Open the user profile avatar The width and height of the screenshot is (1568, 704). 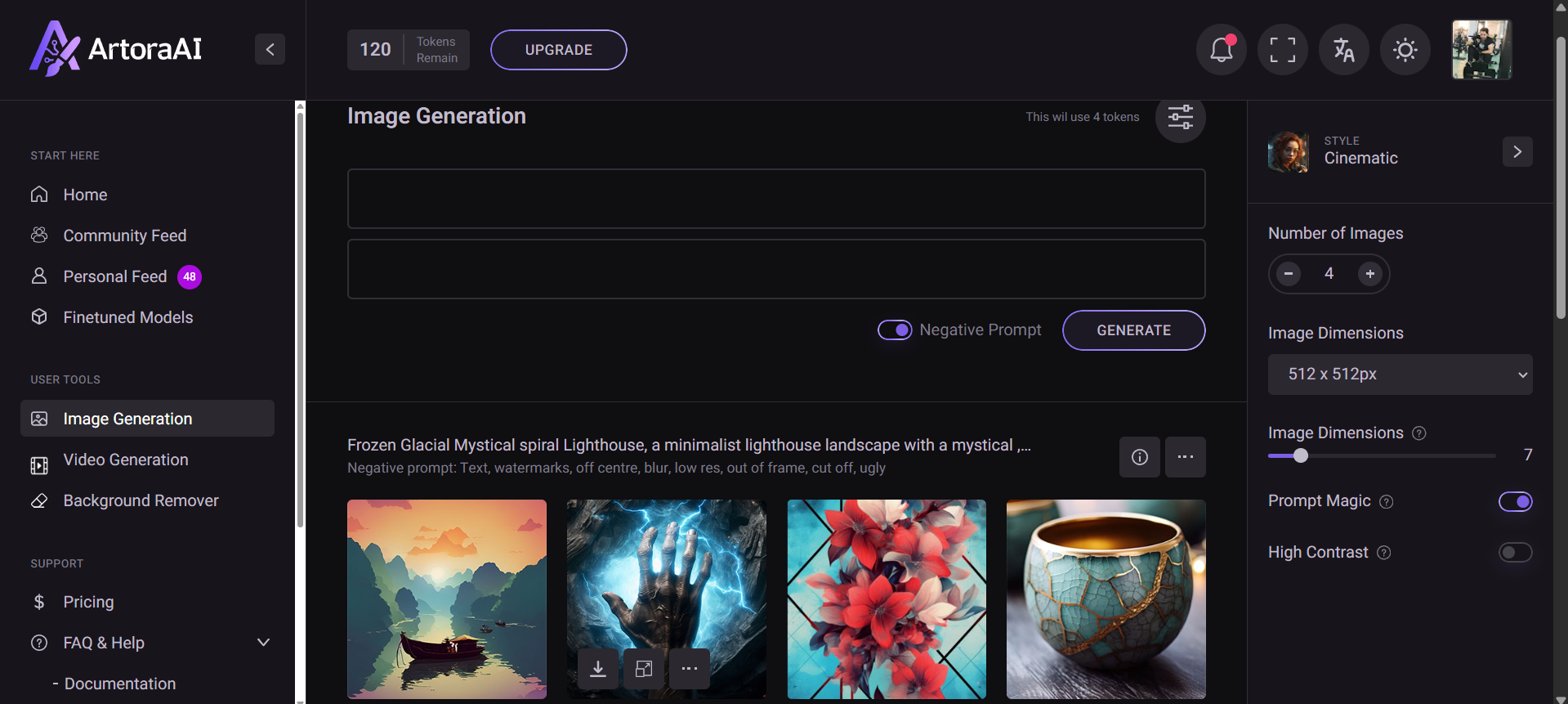tap(1481, 50)
